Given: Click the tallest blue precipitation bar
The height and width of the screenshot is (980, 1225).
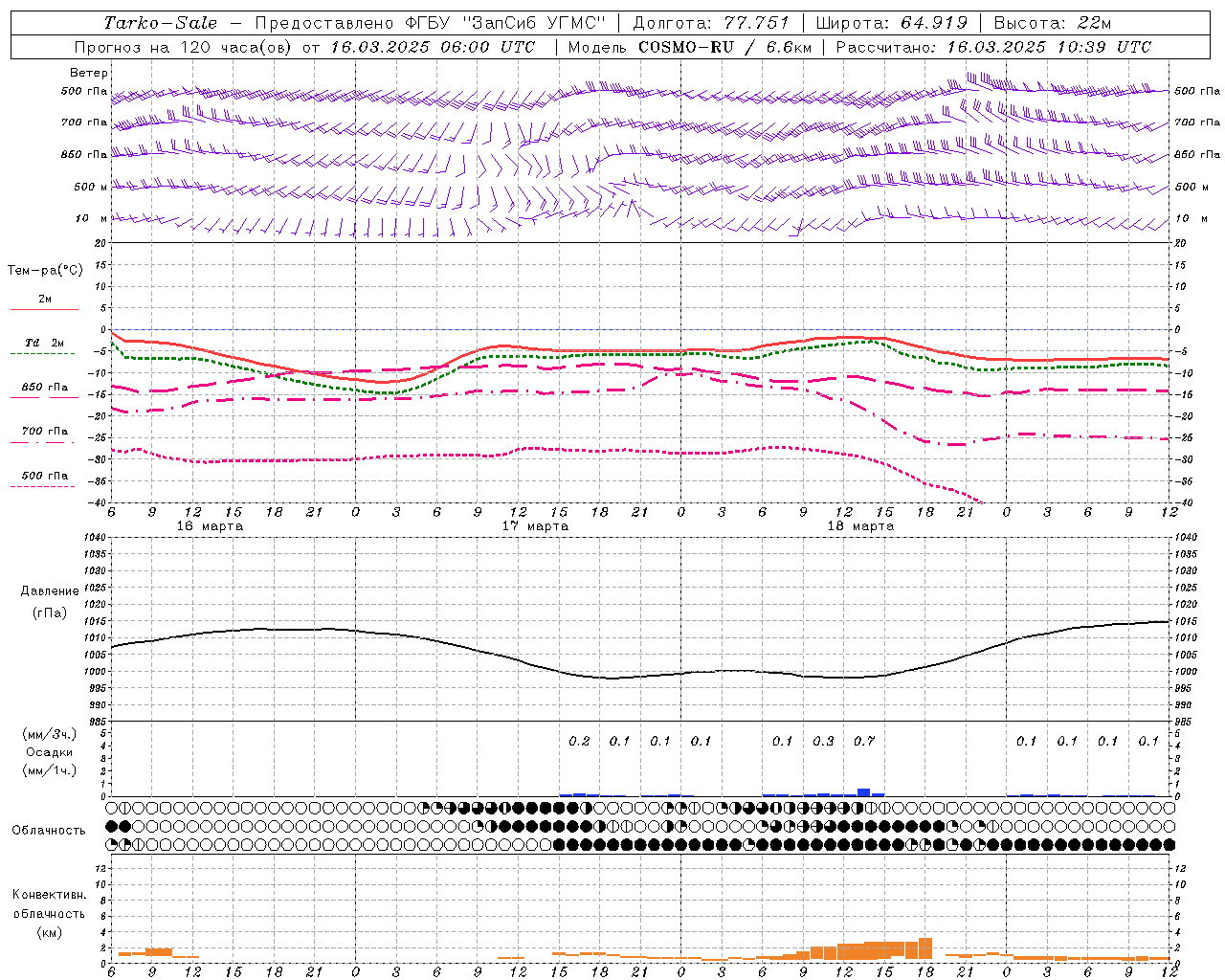Looking at the screenshot, I should (864, 791).
